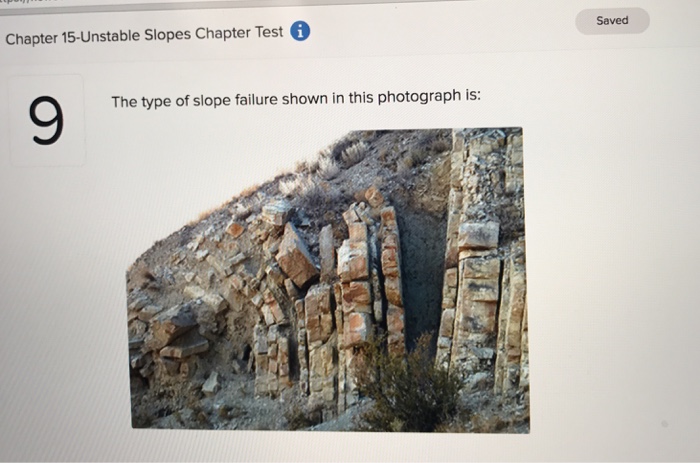Image resolution: width=700 pixels, height=463 pixels.
Task: Open the slope failure photograph
Action: pos(329,279)
